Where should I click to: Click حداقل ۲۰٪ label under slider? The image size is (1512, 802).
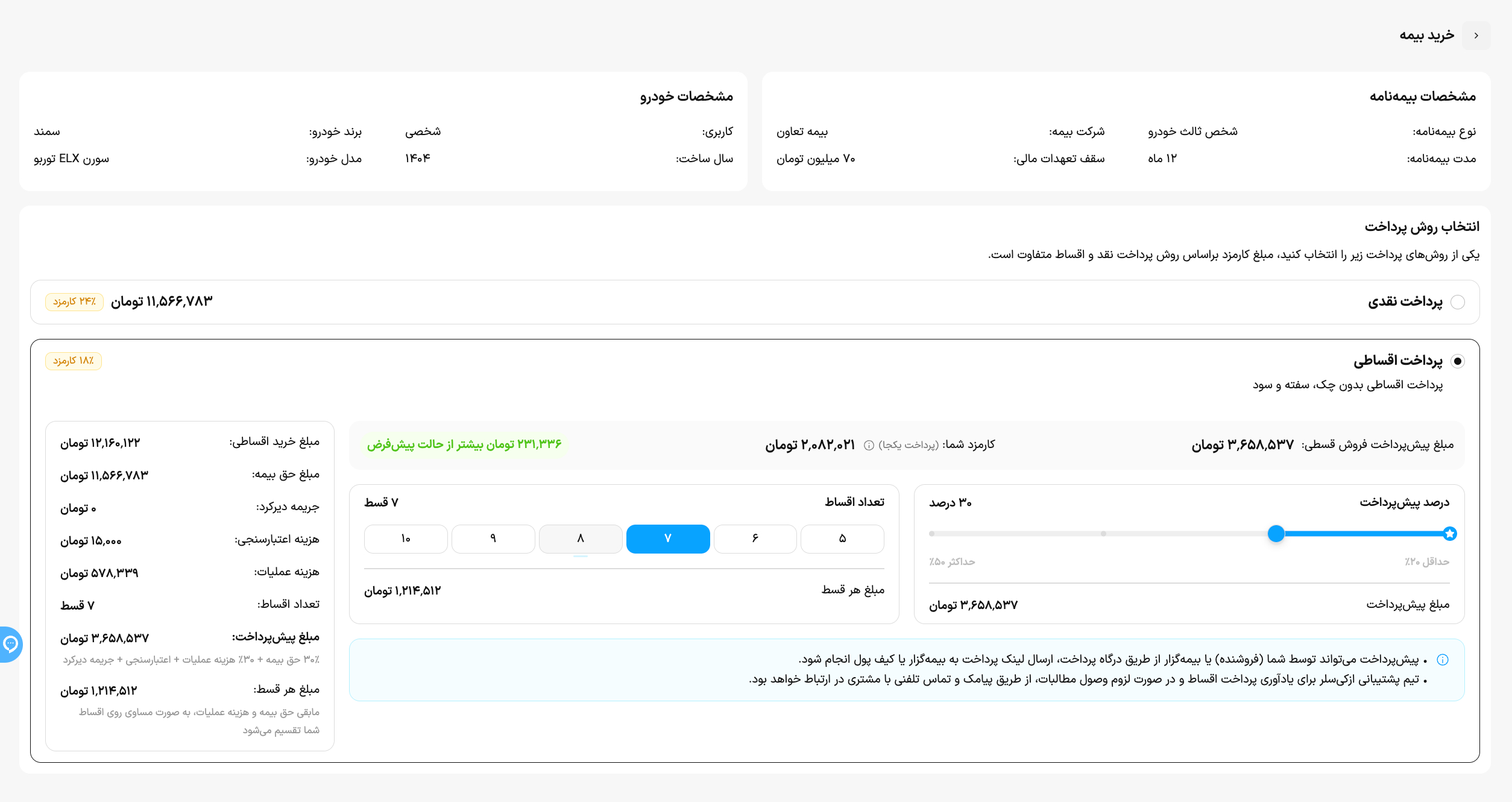(1426, 562)
